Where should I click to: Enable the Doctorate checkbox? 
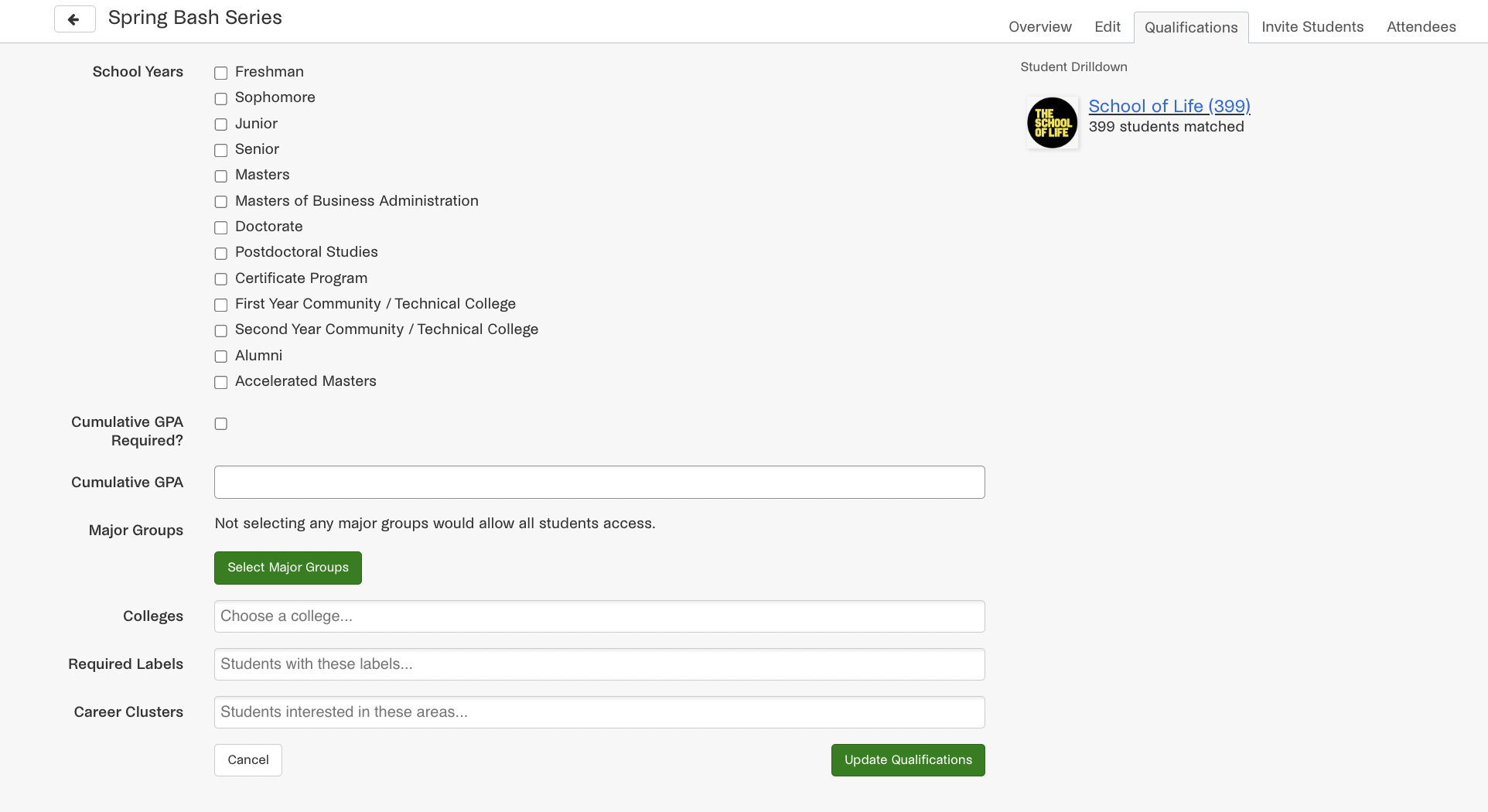point(221,227)
